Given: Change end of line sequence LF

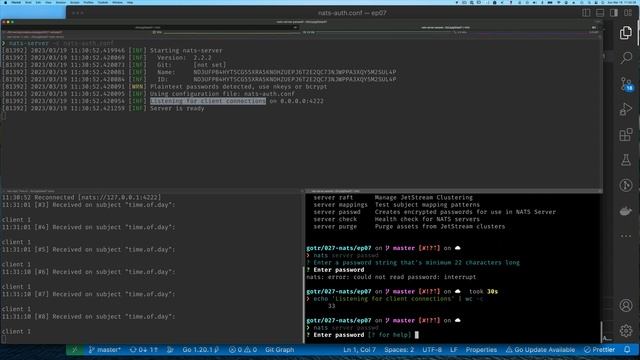Looking at the screenshot, I should coord(453,350).
